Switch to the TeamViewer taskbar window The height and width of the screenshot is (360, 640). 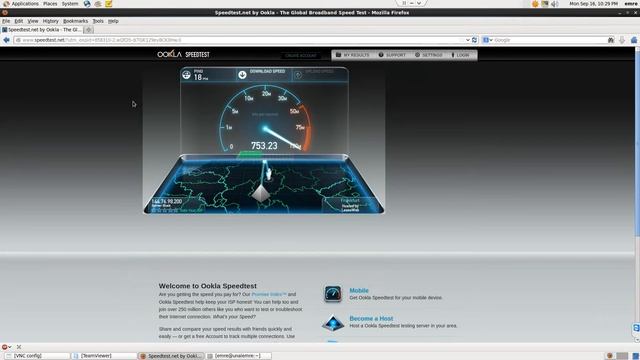(x=104, y=356)
